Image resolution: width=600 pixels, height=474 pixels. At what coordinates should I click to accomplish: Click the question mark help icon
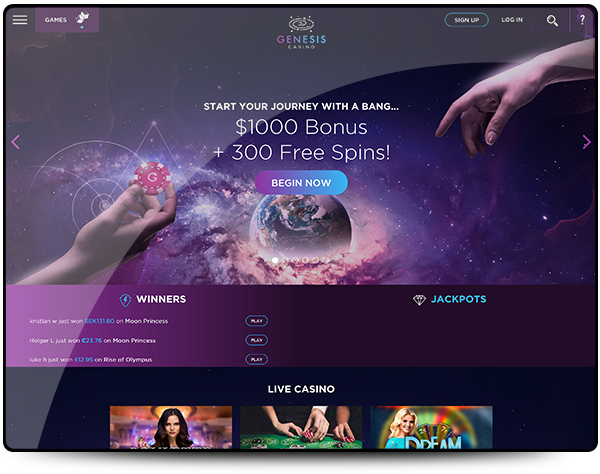tap(582, 20)
